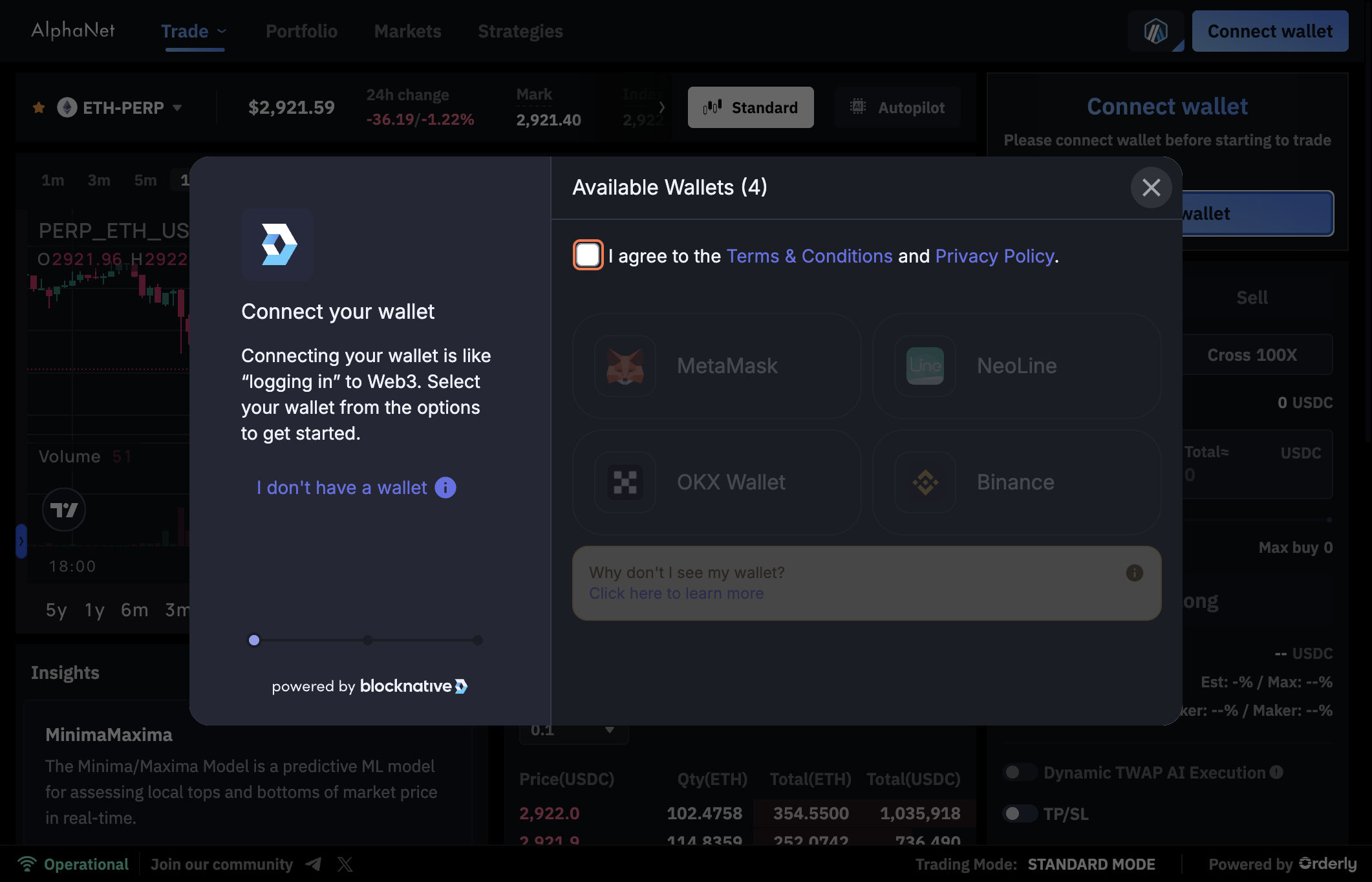Turn on the TP/SL toggle
The width and height of the screenshot is (1372, 882).
point(1019,813)
